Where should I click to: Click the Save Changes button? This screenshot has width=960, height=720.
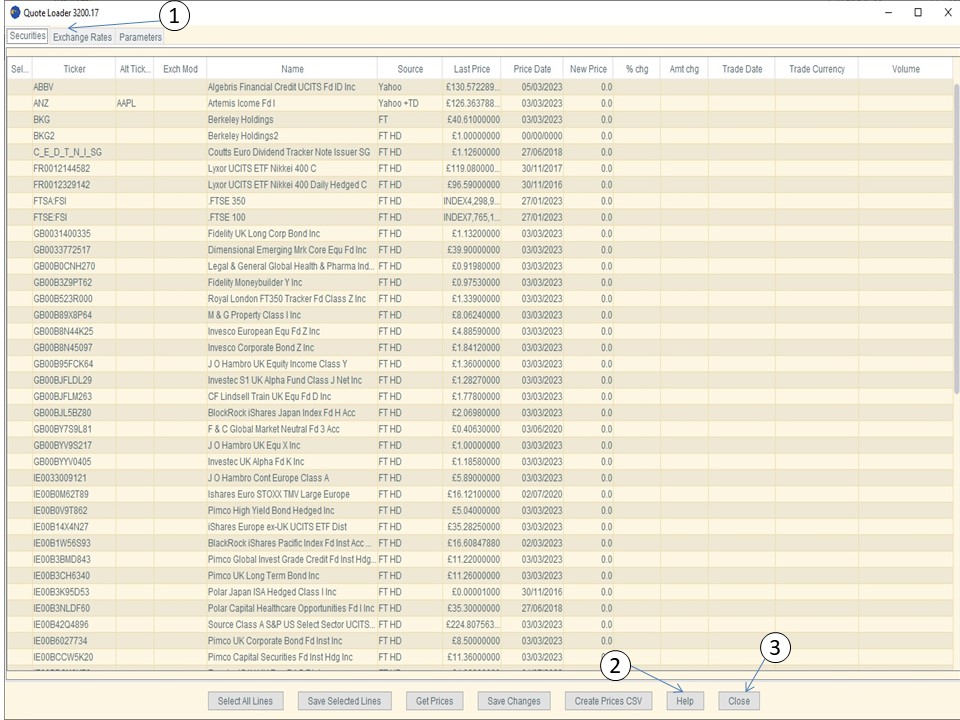pyautogui.click(x=514, y=701)
